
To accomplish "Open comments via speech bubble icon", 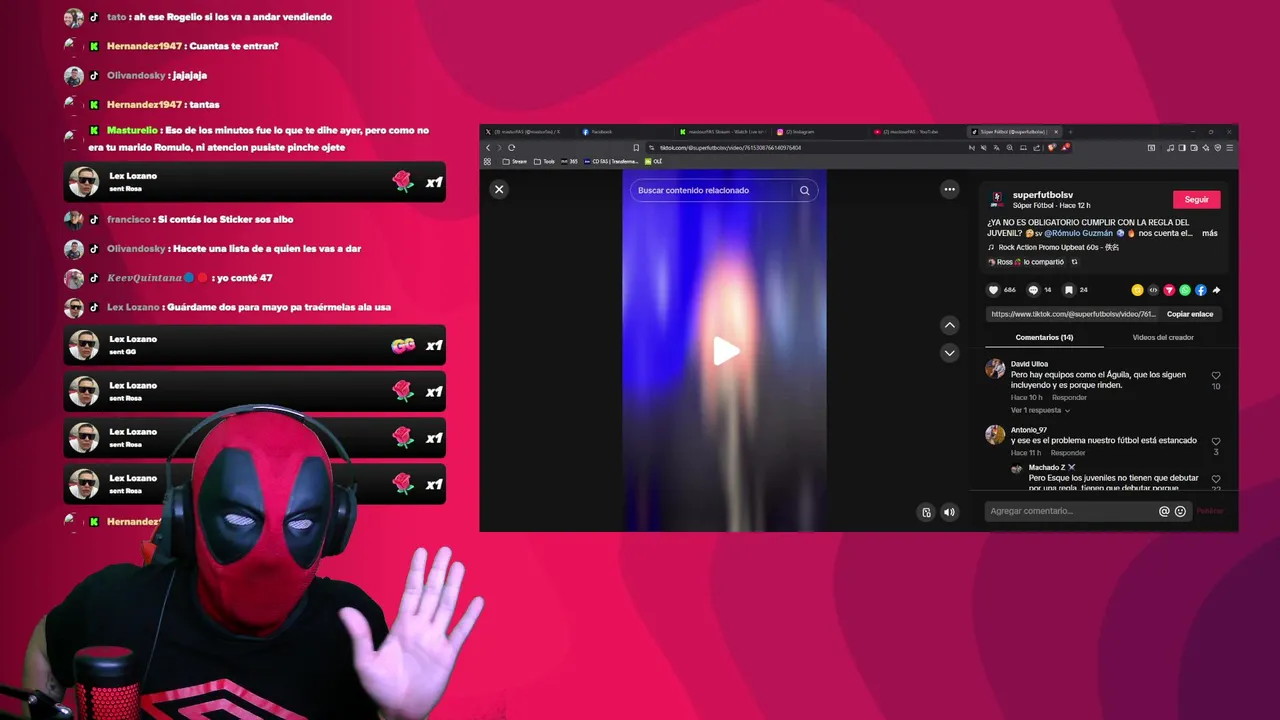I will (x=1033, y=290).
